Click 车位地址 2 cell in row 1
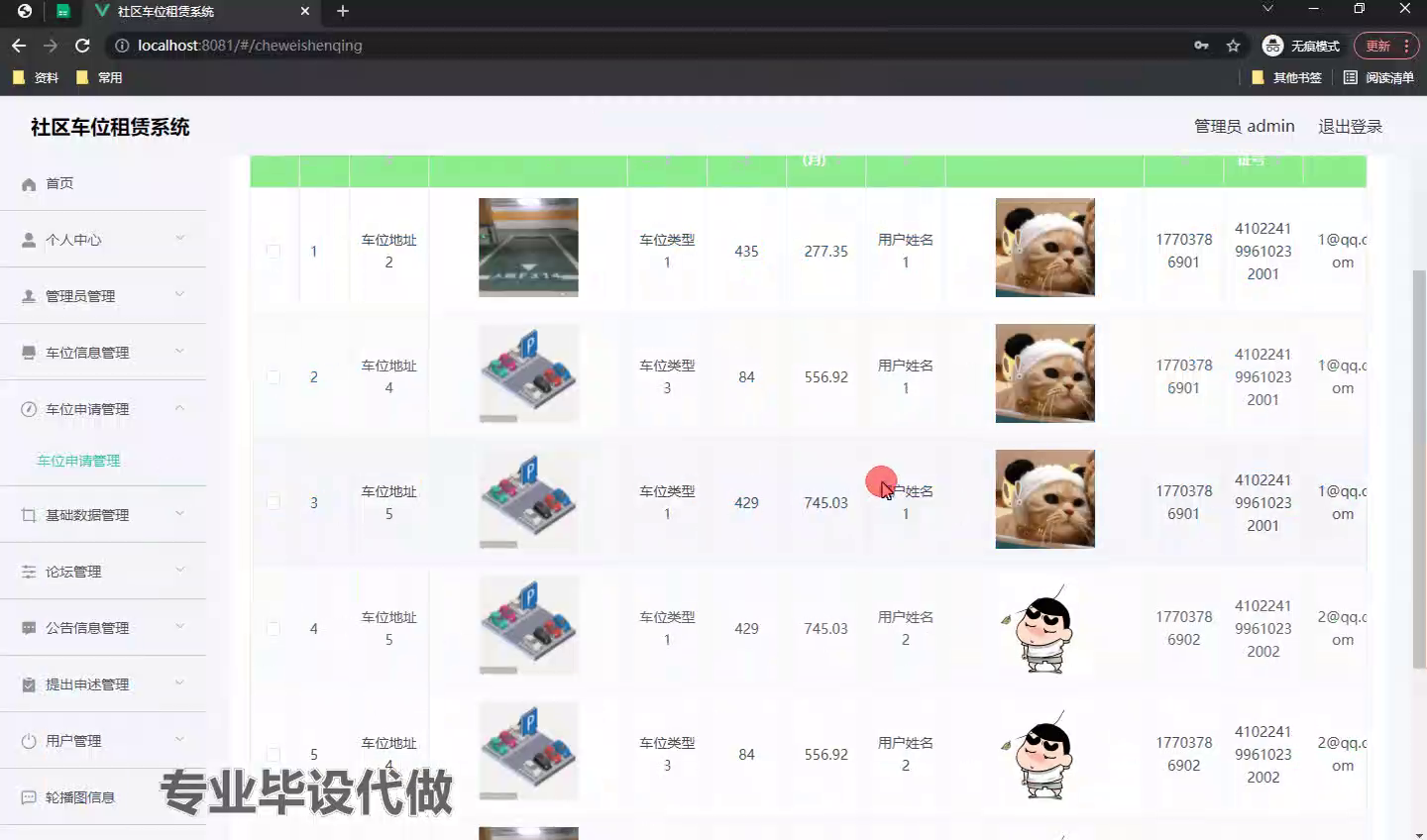The image size is (1427, 840). (x=388, y=252)
